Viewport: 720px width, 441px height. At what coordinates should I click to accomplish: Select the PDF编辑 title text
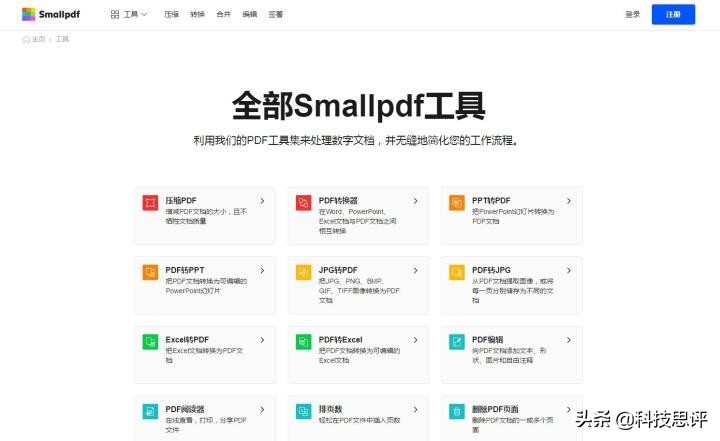pyautogui.click(x=487, y=339)
